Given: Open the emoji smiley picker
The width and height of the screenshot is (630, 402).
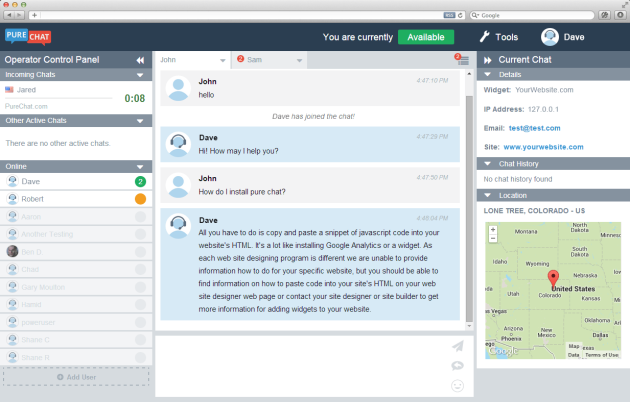Looking at the screenshot, I should [x=458, y=386].
